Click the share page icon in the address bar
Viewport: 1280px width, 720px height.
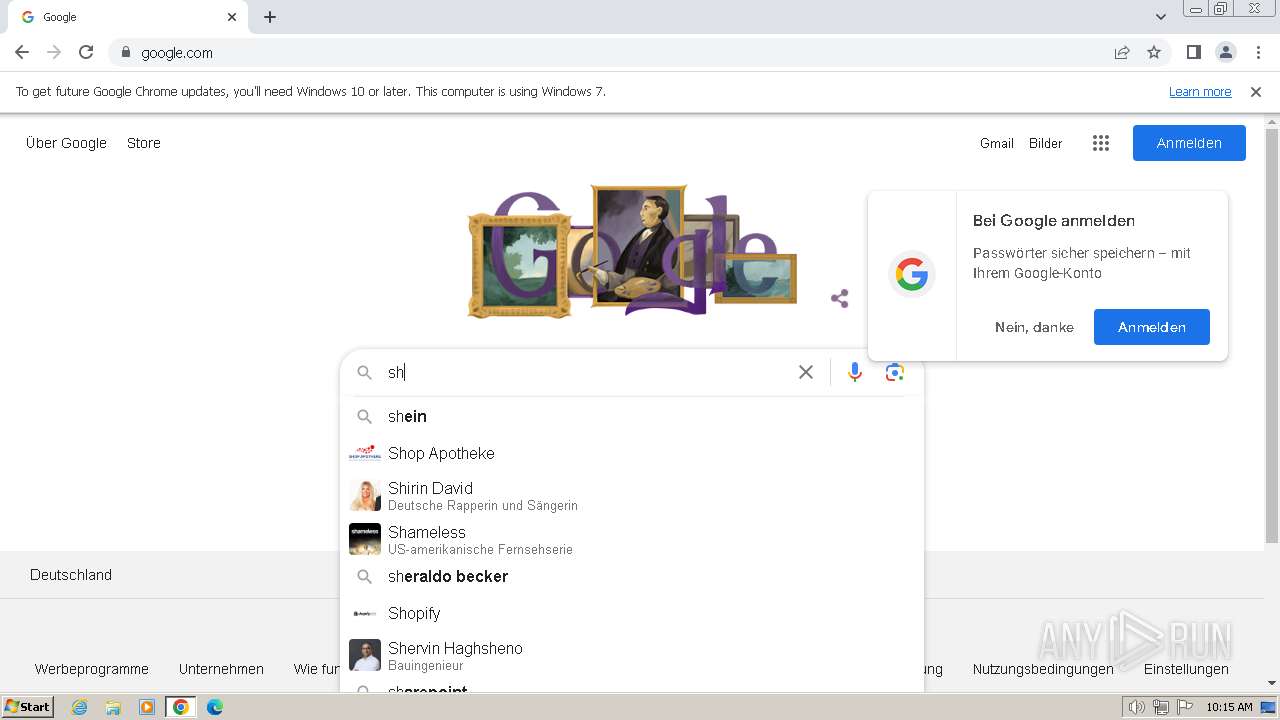(x=1122, y=52)
